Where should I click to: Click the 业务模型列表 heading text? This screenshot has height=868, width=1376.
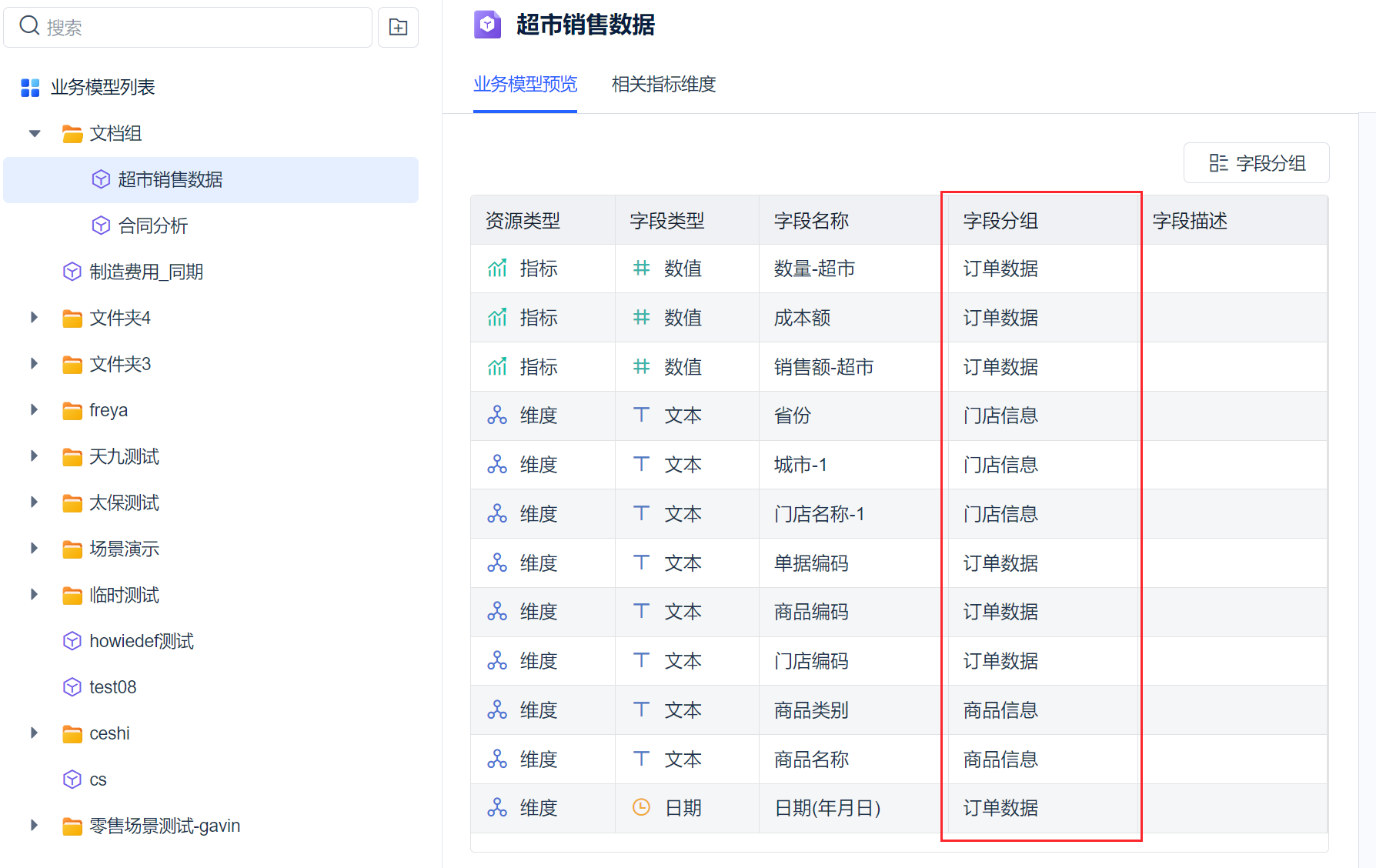103,87
